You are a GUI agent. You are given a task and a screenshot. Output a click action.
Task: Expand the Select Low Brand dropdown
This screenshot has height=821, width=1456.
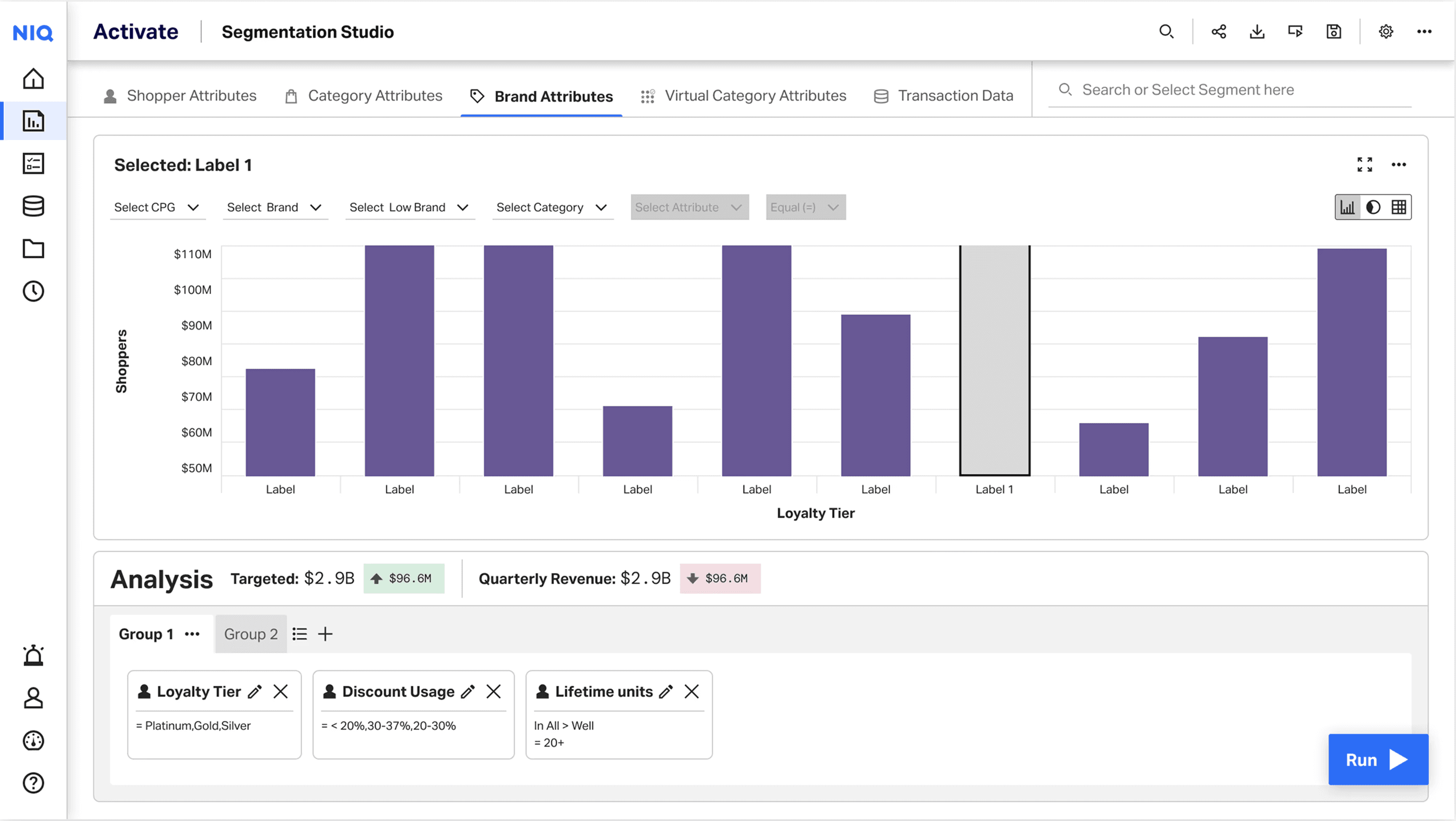point(409,207)
